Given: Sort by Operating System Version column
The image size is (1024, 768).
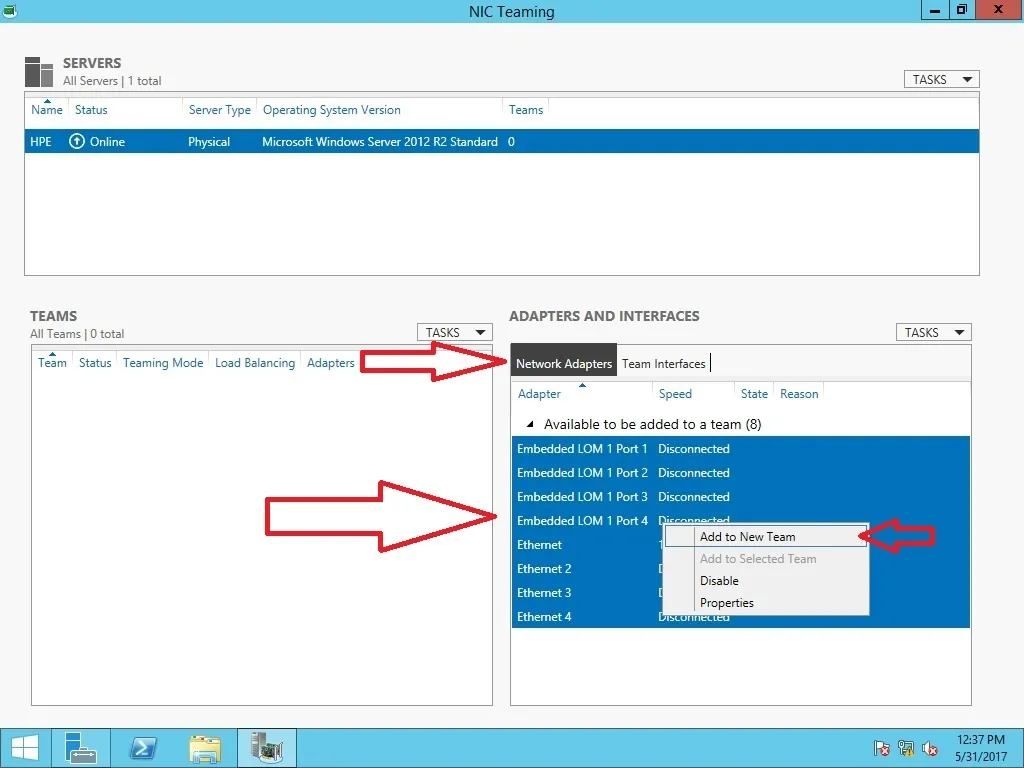Looking at the screenshot, I should pos(332,110).
